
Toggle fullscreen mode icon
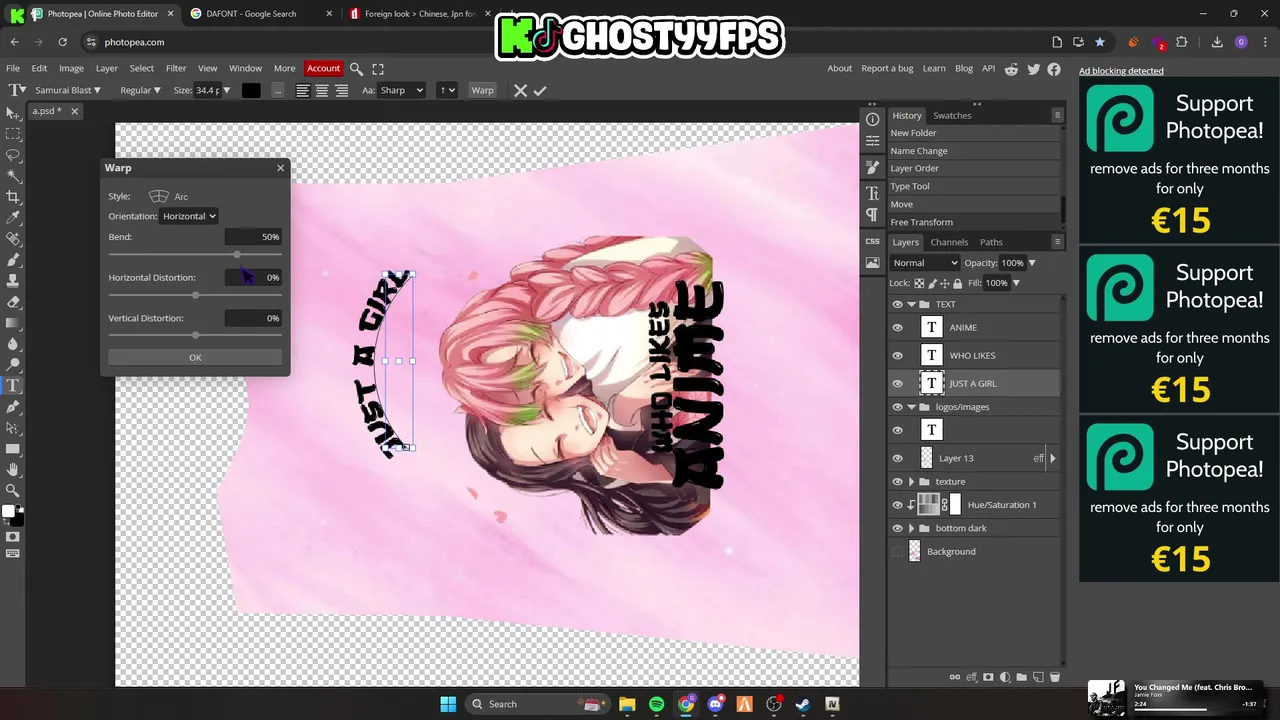click(x=378, y=69)
